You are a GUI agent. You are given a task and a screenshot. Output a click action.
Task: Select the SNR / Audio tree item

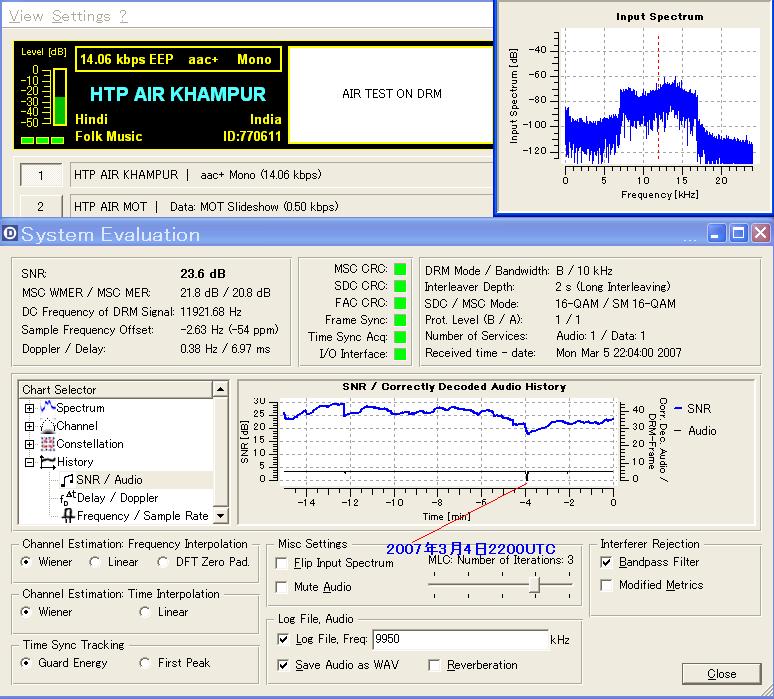tap(109, 480)
